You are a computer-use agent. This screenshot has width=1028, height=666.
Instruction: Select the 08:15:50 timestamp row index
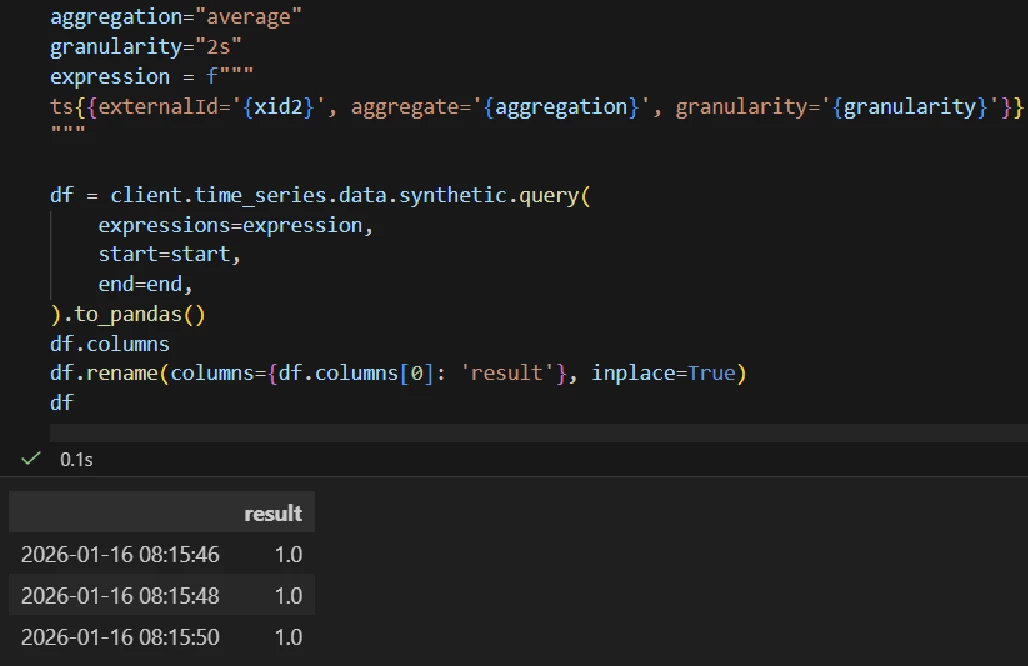tap(120, 637)
